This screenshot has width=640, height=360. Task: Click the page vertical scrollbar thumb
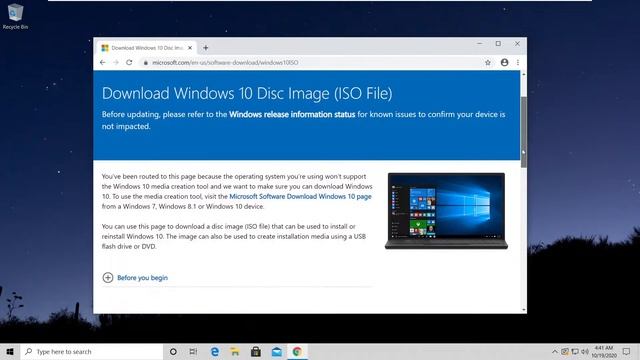pyautogui.click(x=524, y=132)
